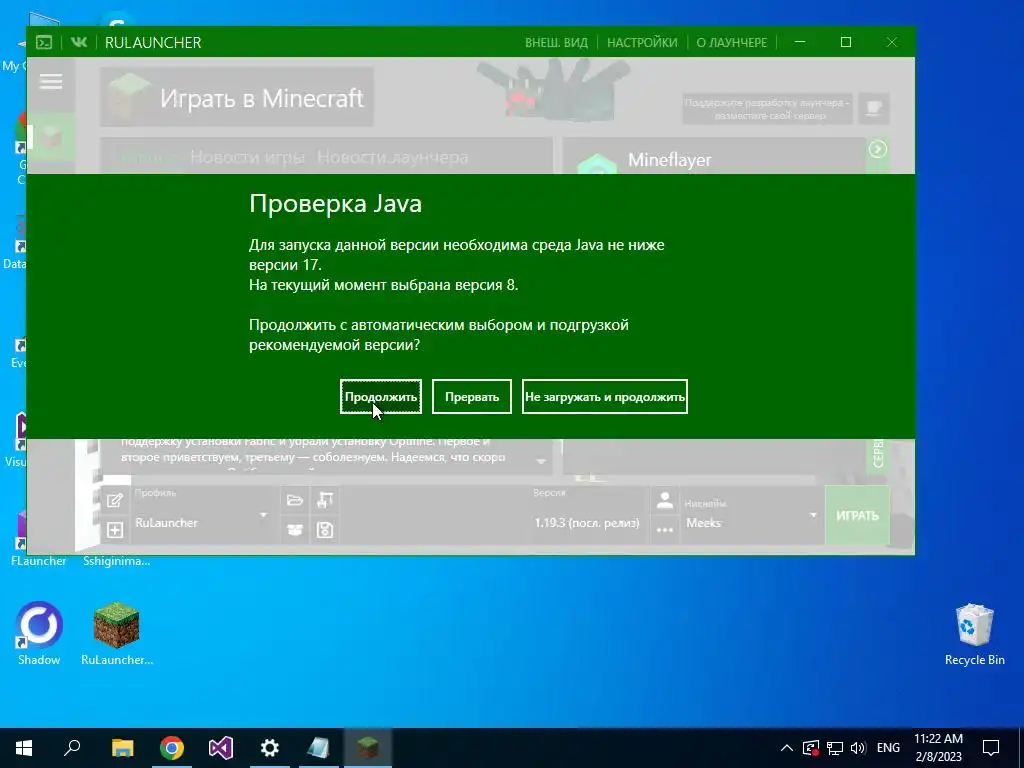Select the Minecraft block icon in the sidebar
This screenshot has height=768, width=1024.
[51, 137]
